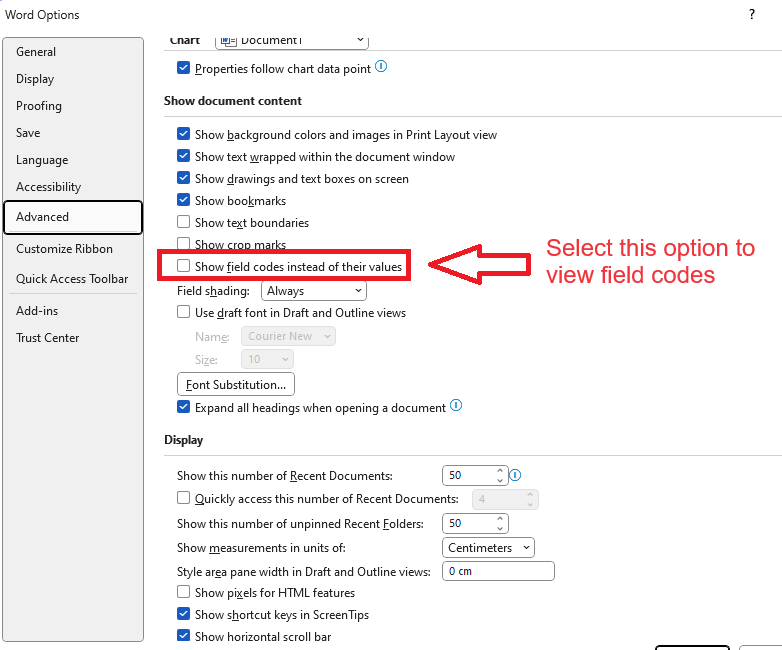Increase the Recent Documents number spinner
This screenshot has height=650, width=782.
500,470
